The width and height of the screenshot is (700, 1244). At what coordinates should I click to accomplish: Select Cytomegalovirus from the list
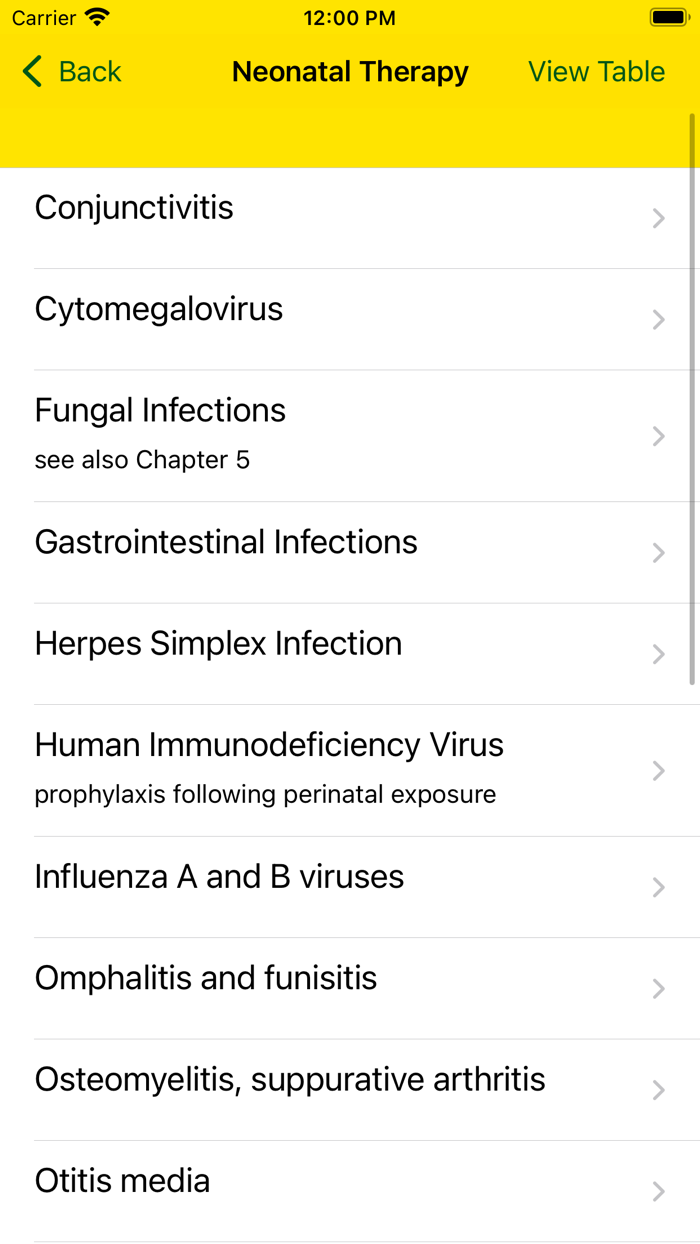coord(159,309)
